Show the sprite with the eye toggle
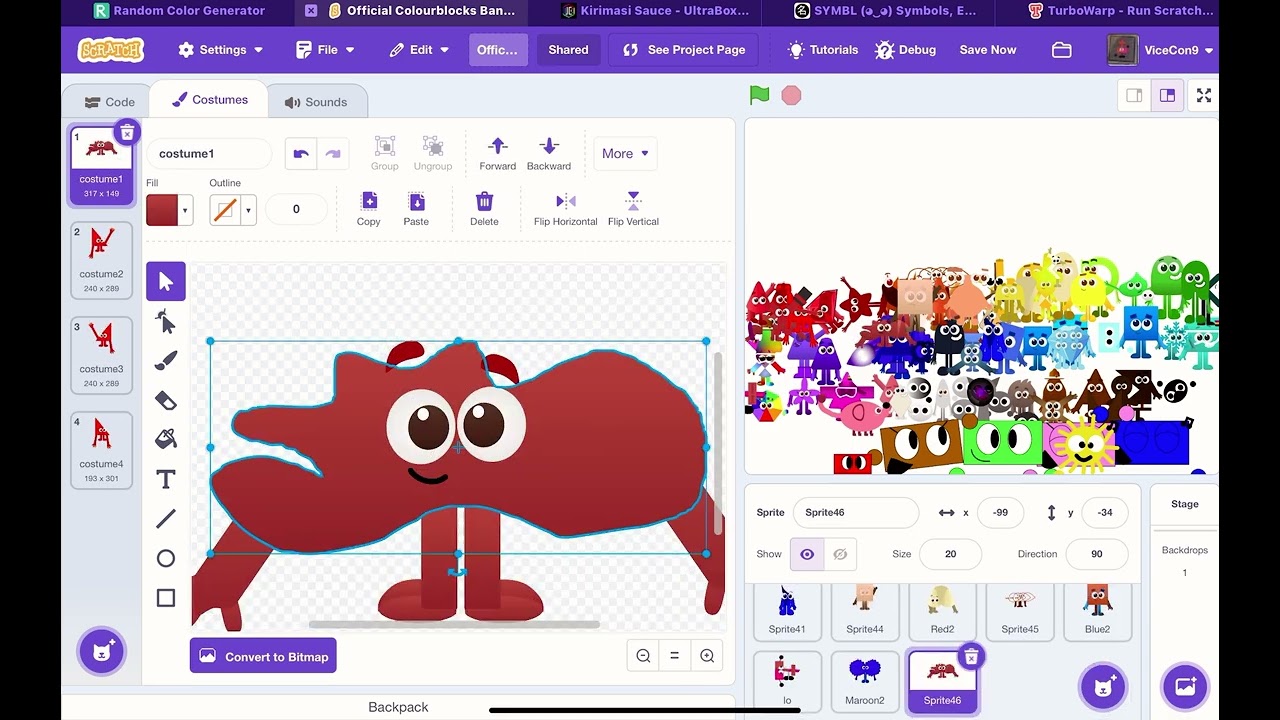The height and width of the screenshot is (720, 1280). pos(807,554)
